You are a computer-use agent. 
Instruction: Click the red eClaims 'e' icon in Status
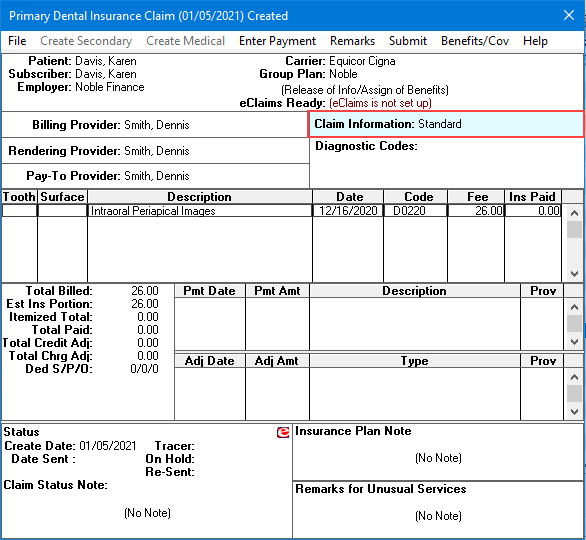point(283,432)
